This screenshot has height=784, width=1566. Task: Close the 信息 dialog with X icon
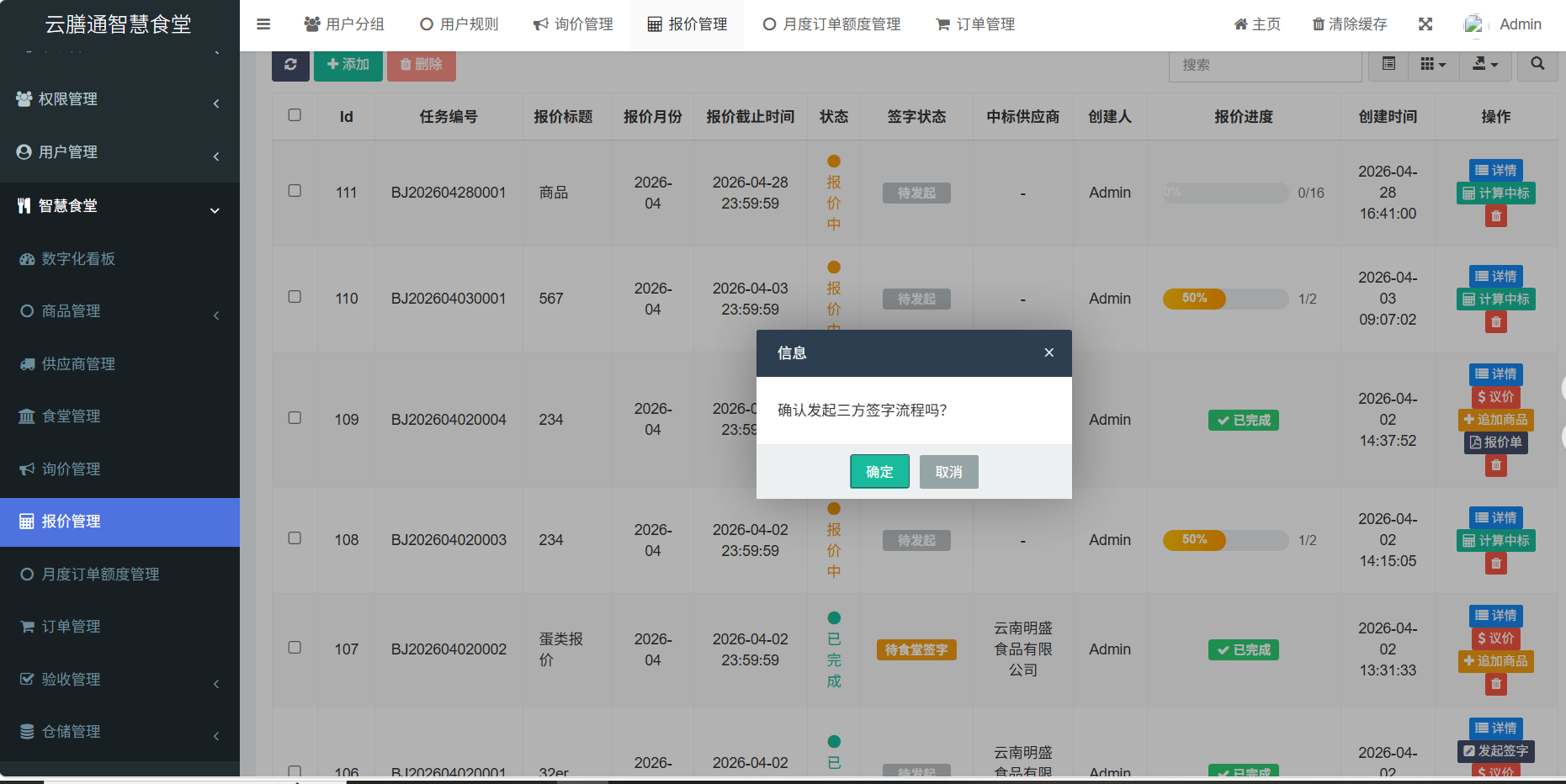point(1048,352)
